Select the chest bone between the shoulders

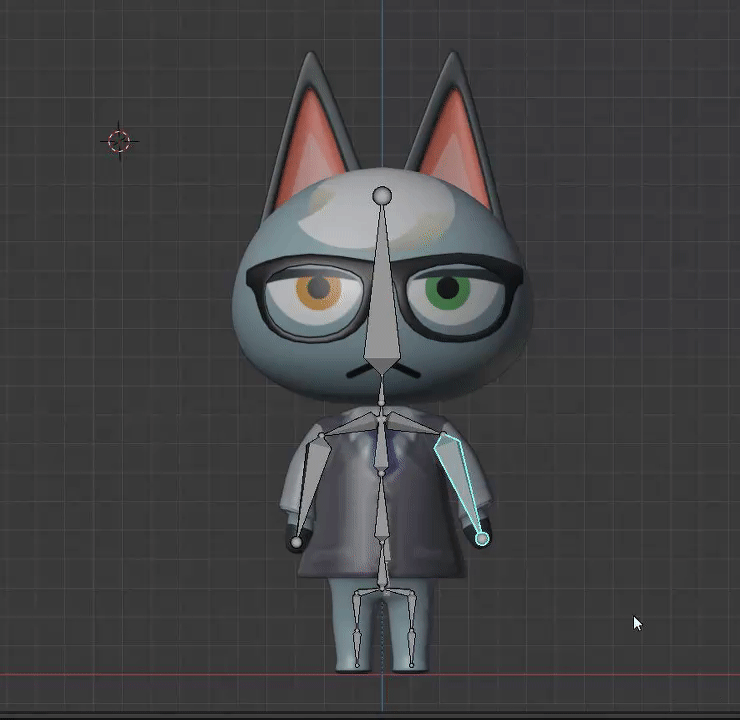tap(381, 444)
